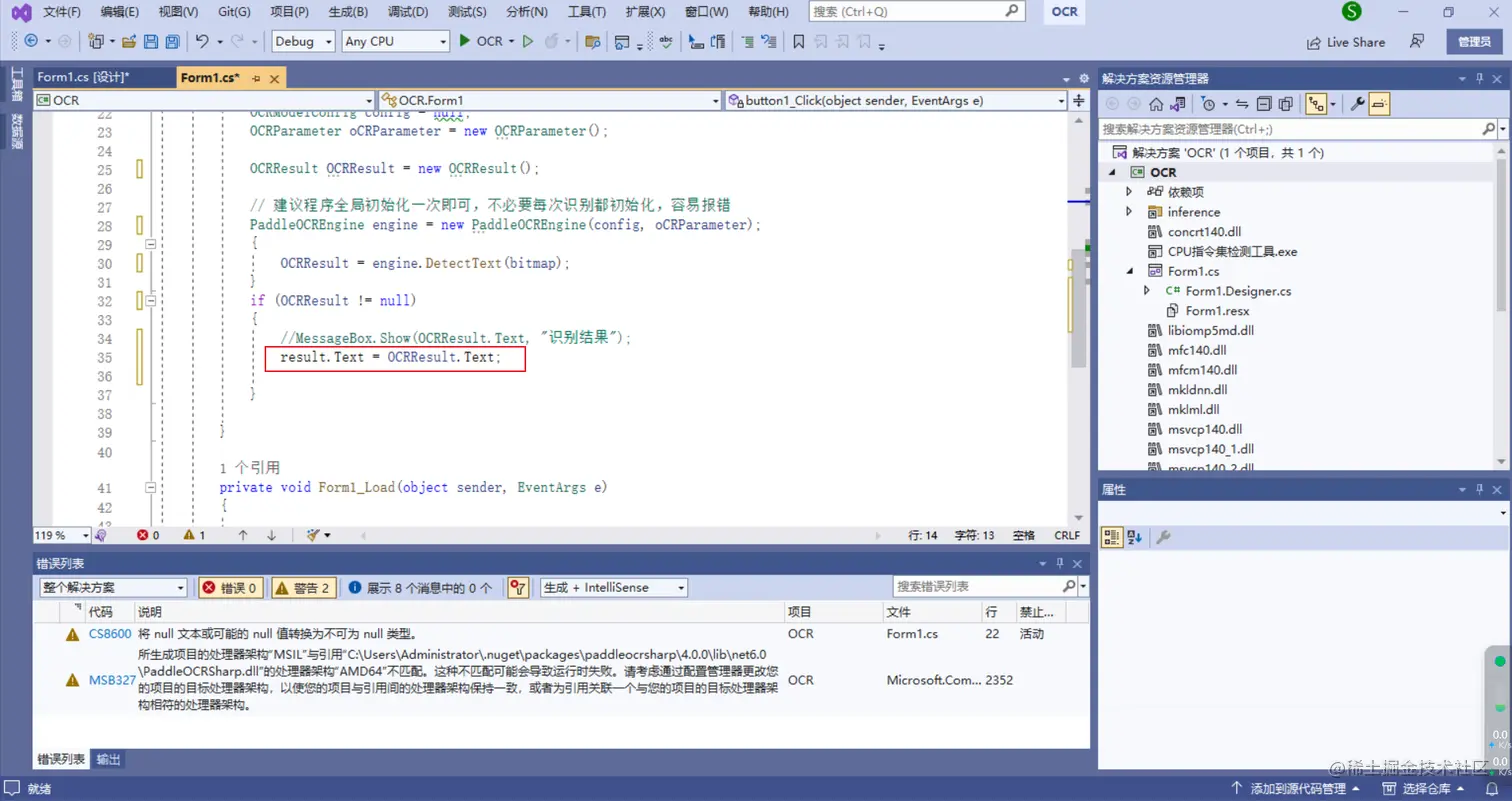Screen dimensions: 1512x801
Task: Toggle the Warnings 2 filter button
Action: click(x=304, y=588)
